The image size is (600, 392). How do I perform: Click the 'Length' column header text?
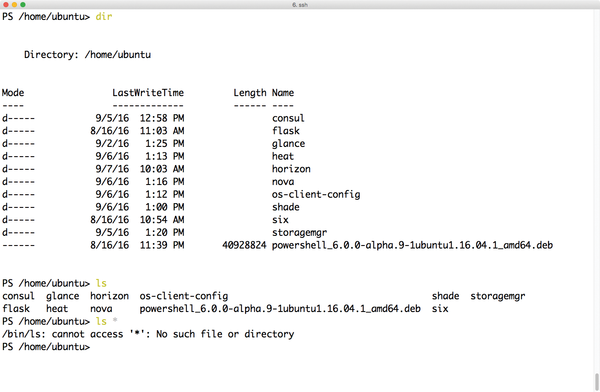[250, 93]
